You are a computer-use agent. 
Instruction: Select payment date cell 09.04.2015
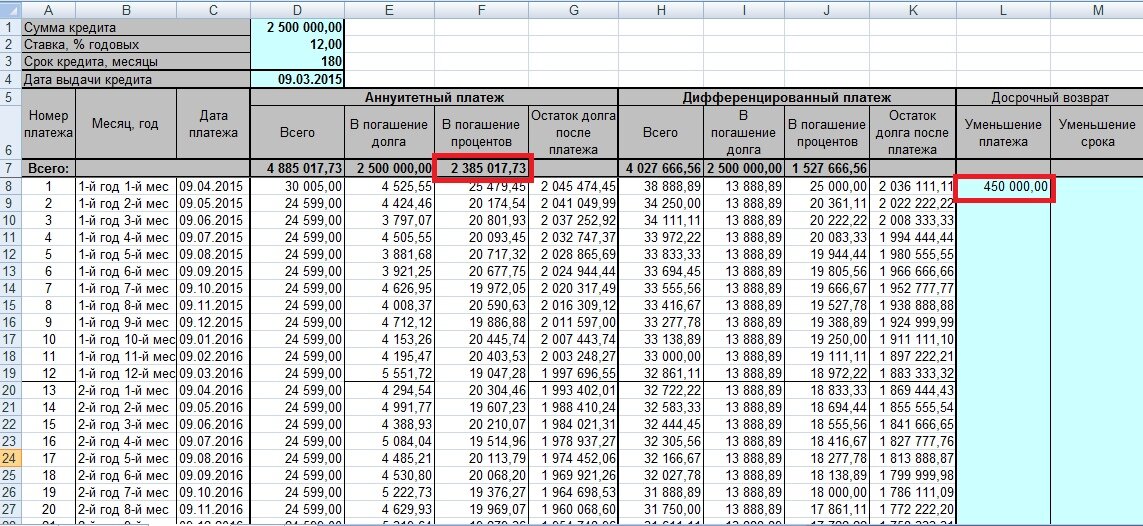tap(213, 187)
